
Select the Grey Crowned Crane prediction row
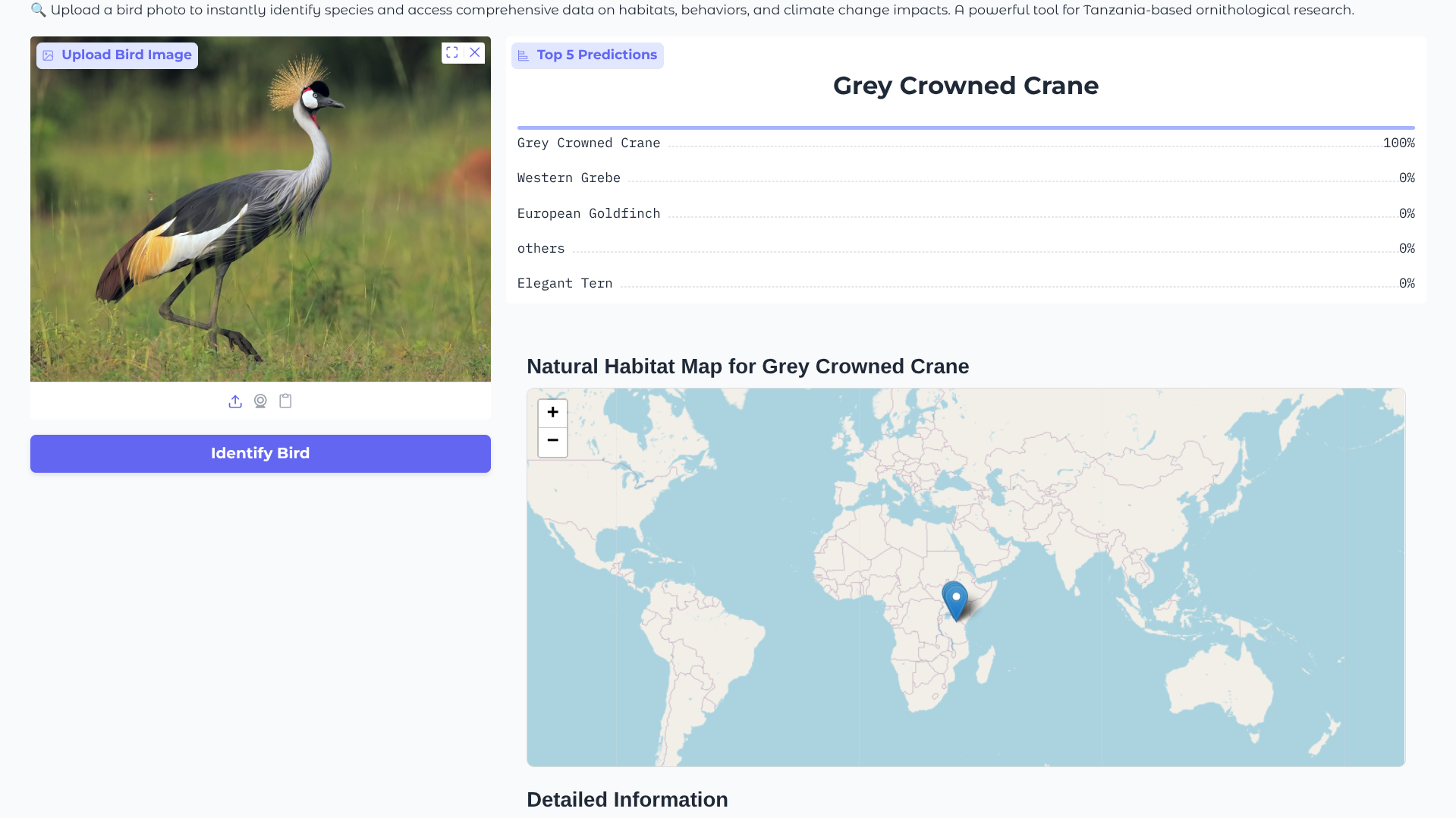click(966, 143)
